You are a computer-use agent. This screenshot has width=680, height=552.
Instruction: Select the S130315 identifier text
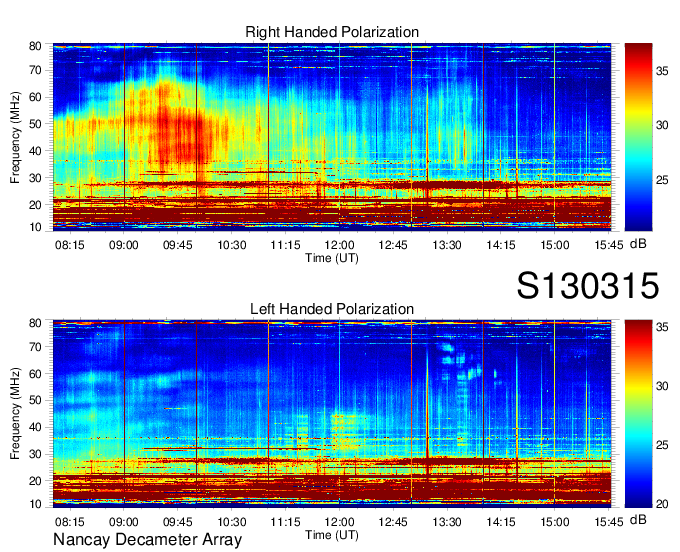pyautogui.click(x=588, y=286)
